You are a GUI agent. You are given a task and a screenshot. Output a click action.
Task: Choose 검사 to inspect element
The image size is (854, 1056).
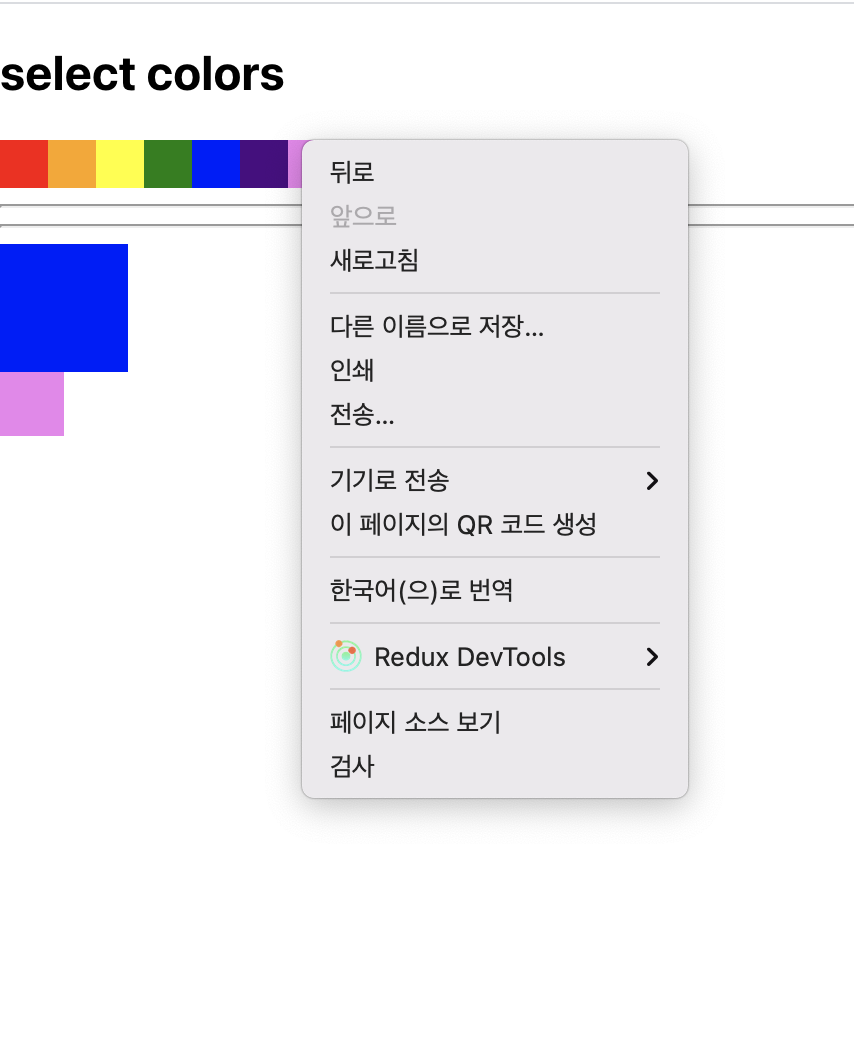coord(494,766)
